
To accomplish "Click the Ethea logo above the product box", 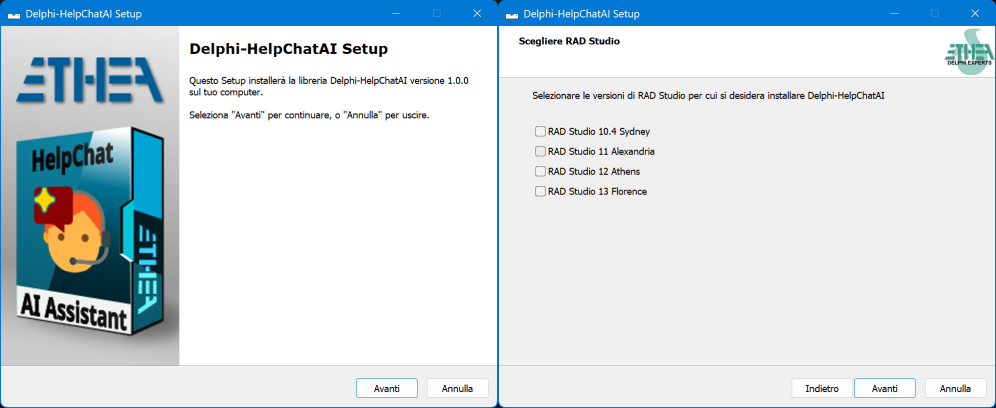I will (90, 79).
